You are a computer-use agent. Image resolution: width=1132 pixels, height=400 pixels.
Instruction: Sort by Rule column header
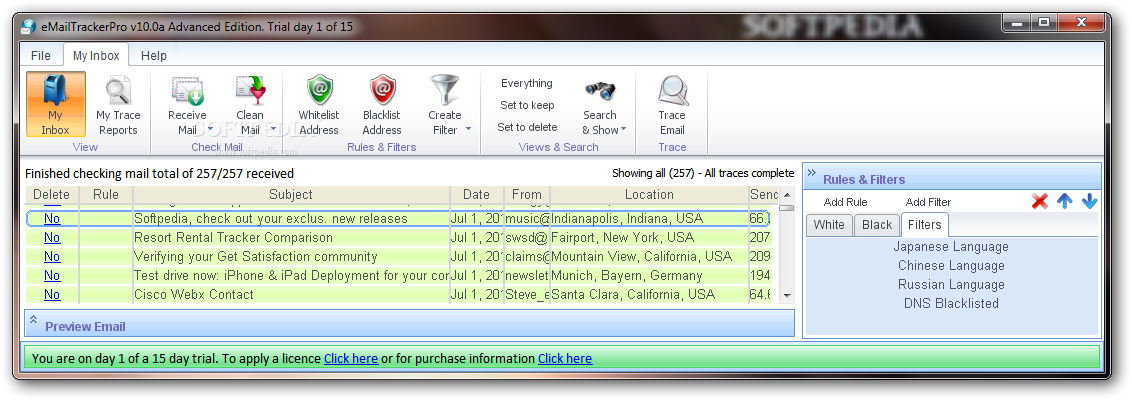[105, 194]
